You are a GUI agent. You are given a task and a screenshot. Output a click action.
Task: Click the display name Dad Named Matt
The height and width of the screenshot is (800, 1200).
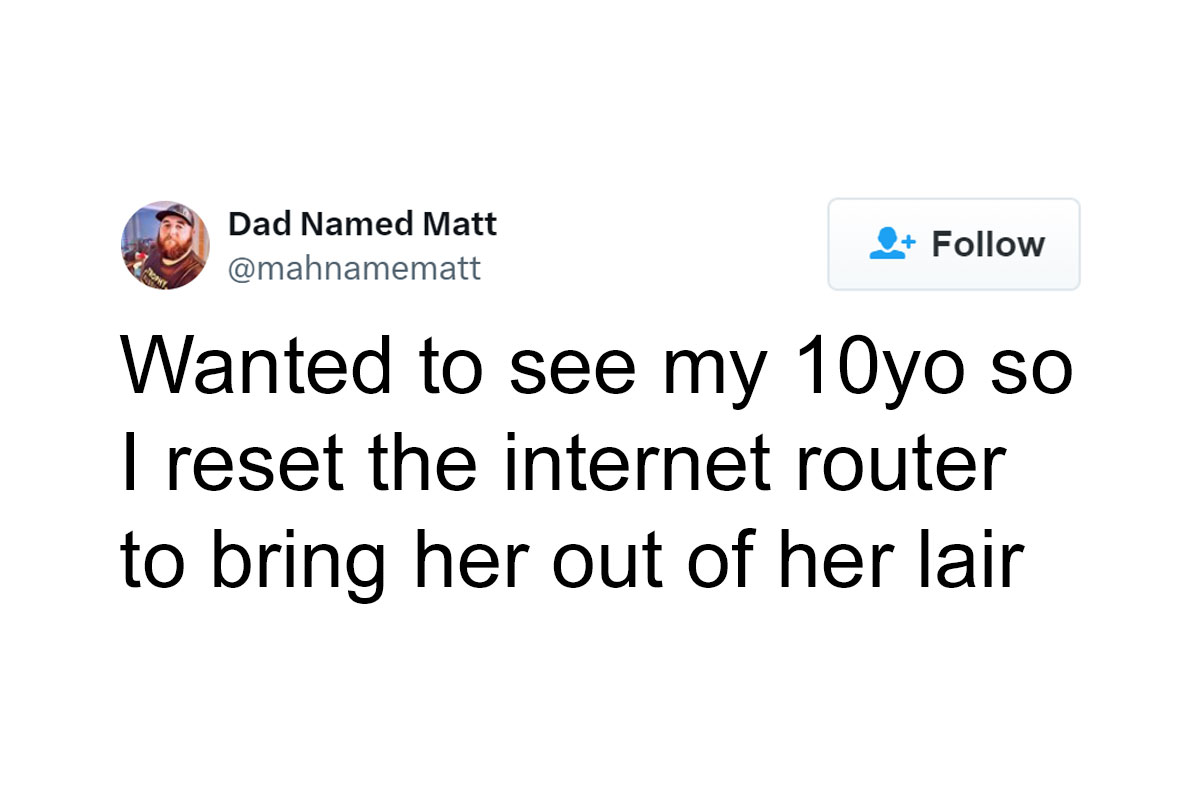(362, 224)
